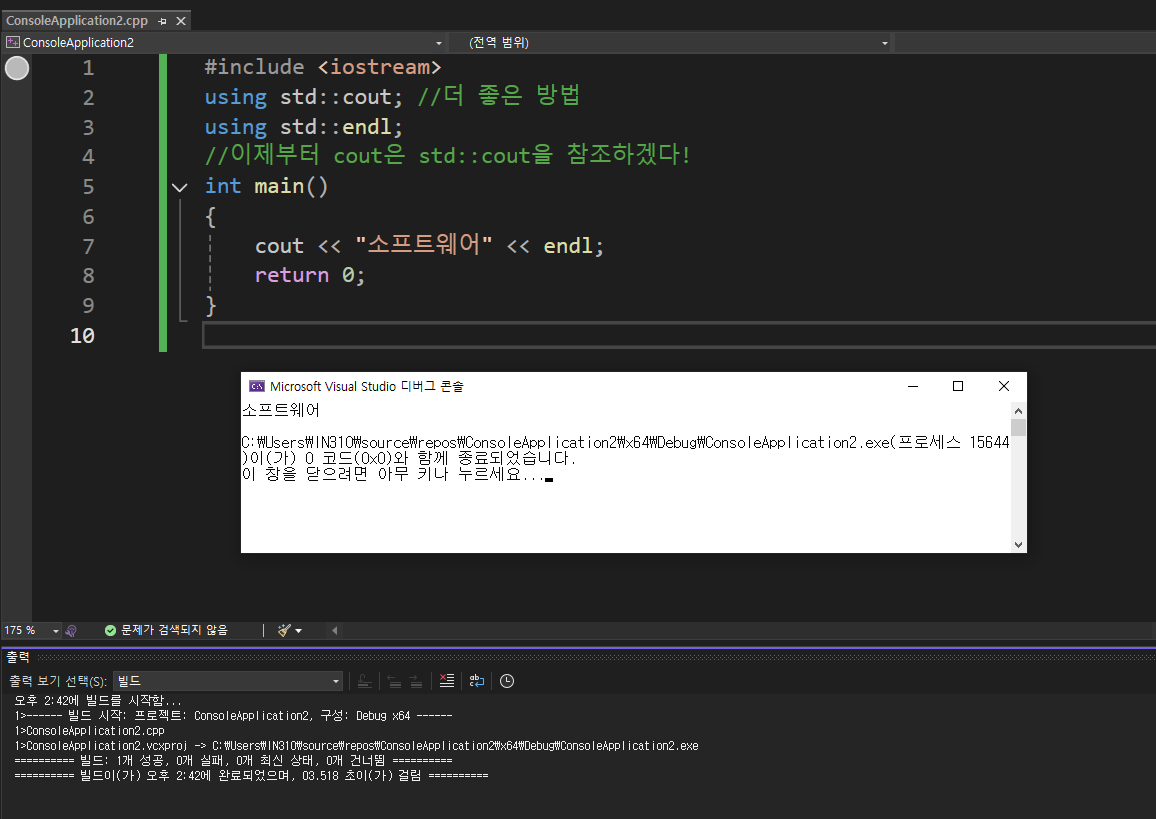Click the debug console window icon

(257, 386)
